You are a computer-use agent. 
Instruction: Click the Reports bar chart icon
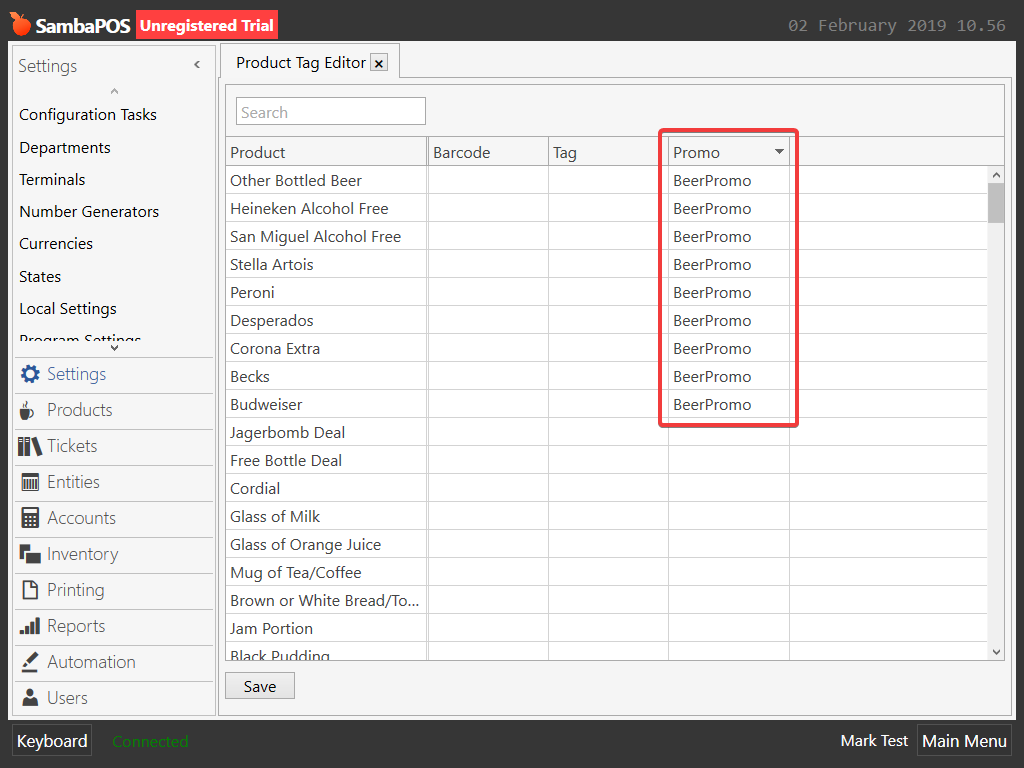click(x=30, y=626)
